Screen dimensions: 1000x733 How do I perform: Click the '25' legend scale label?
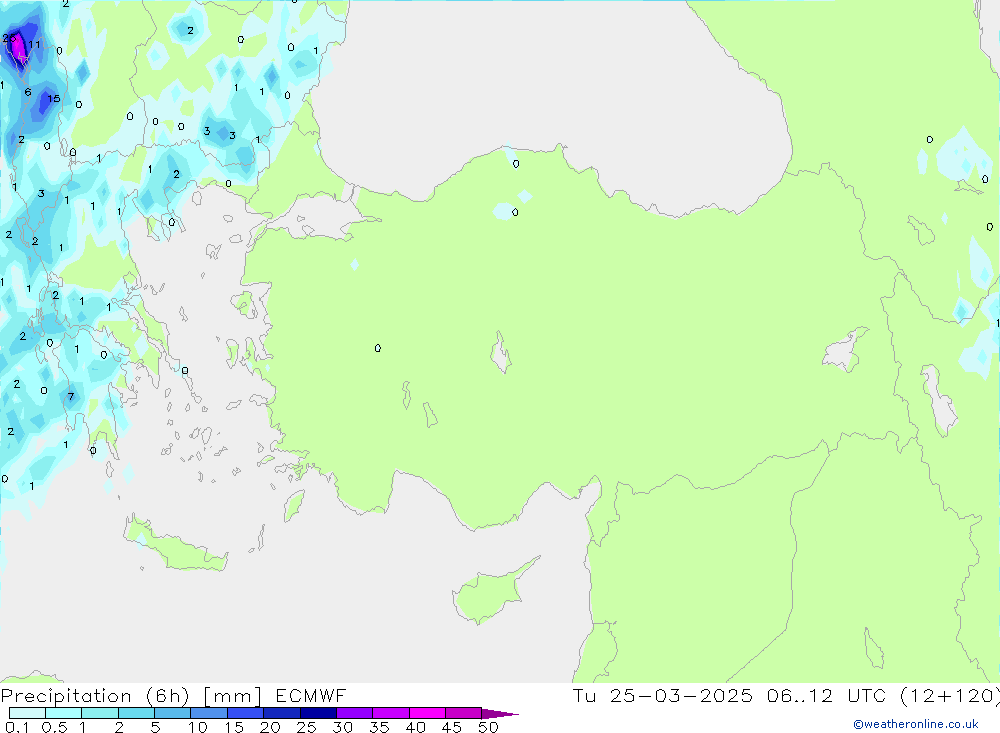click(x=306, y=727)
